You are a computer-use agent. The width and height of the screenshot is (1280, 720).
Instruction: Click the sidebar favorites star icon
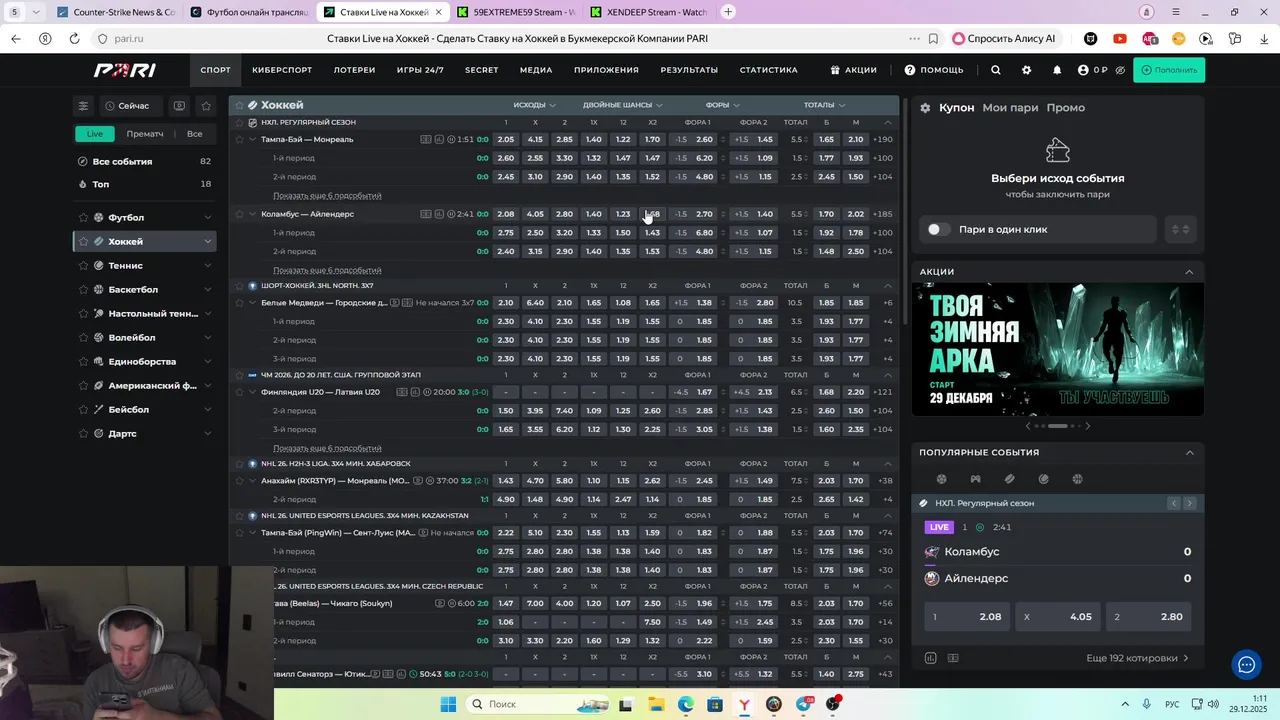pyautogui.click(x=206, y=106)
